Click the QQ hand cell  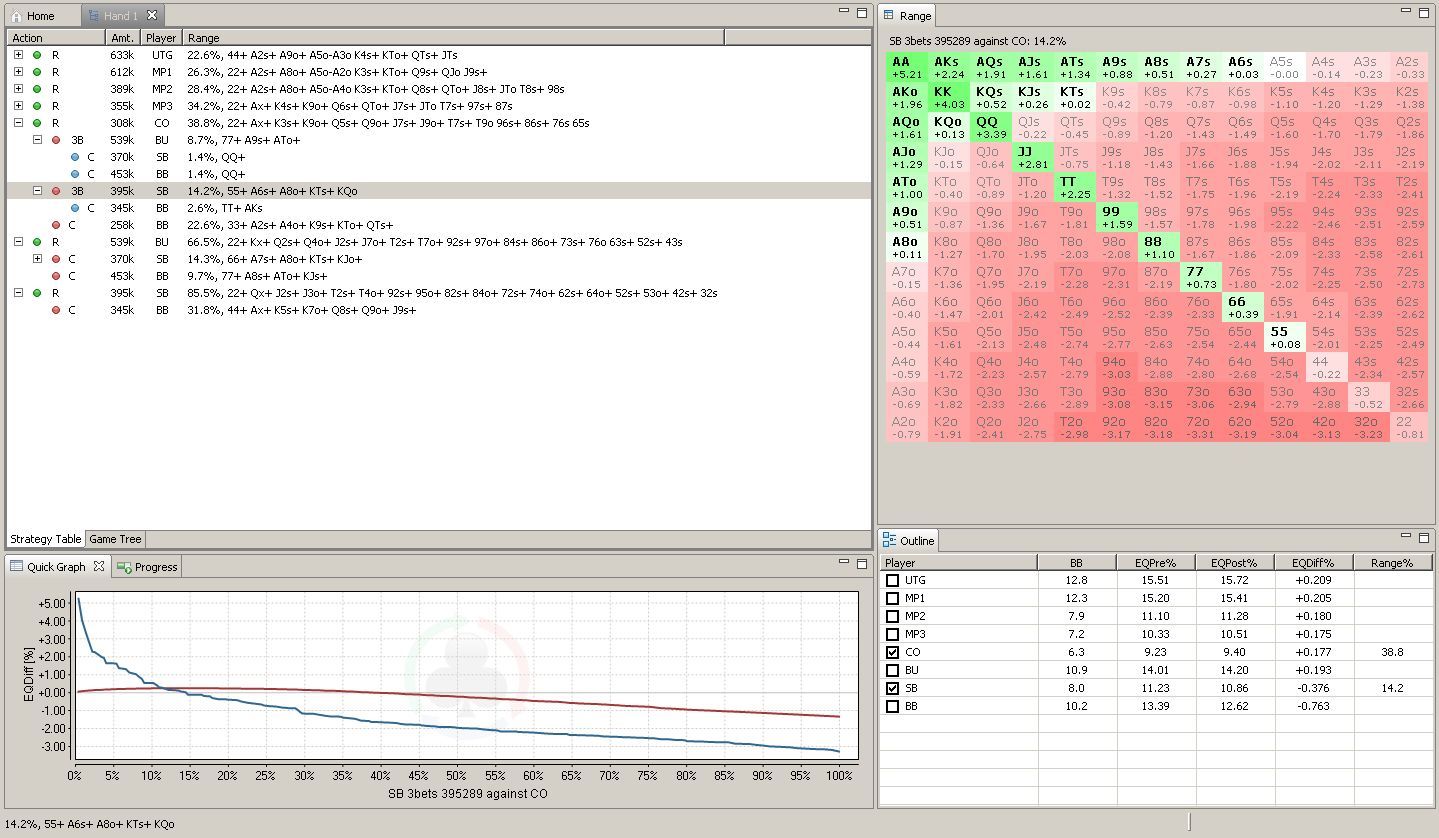coord(990,127)
